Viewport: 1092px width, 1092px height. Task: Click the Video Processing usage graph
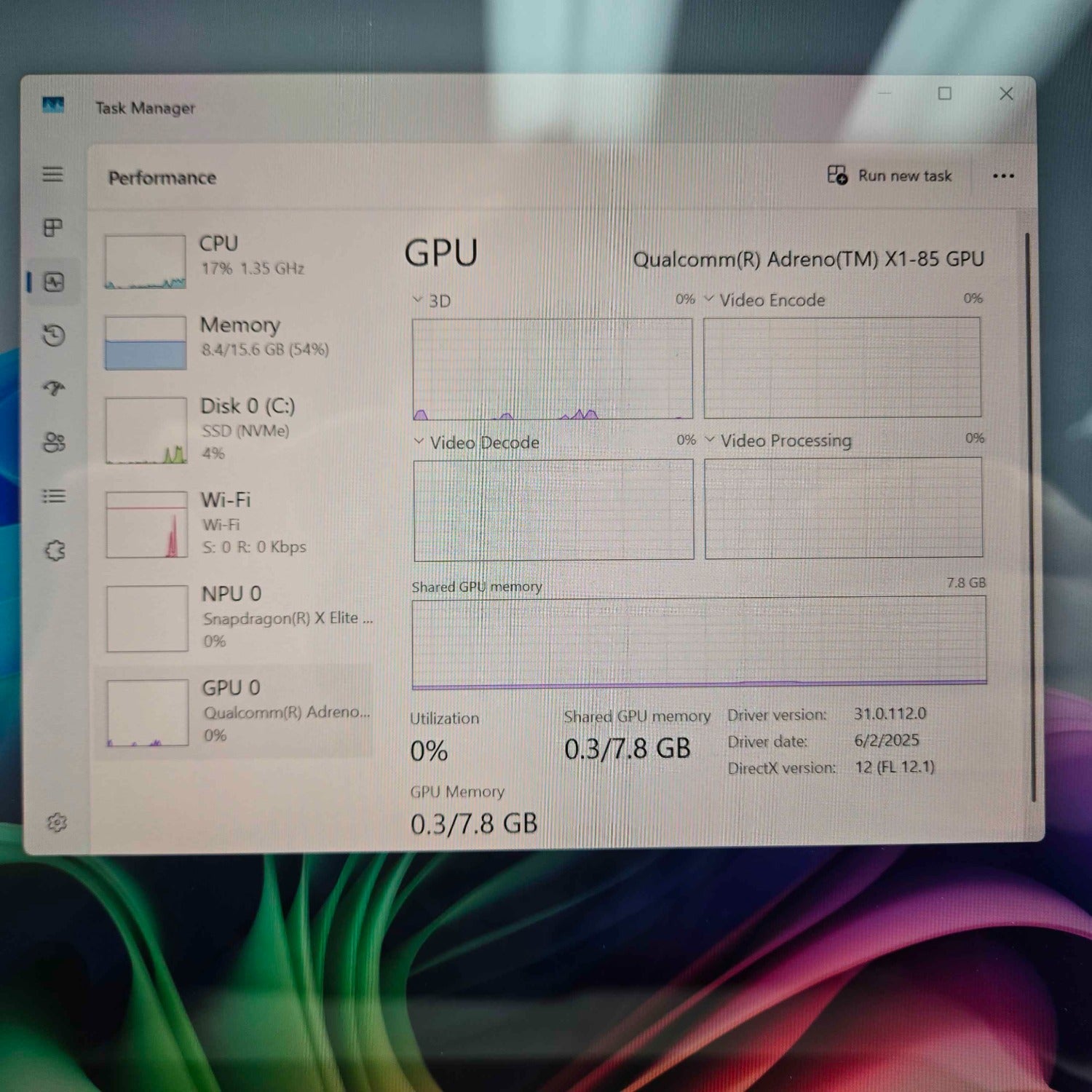coord(844,508)
